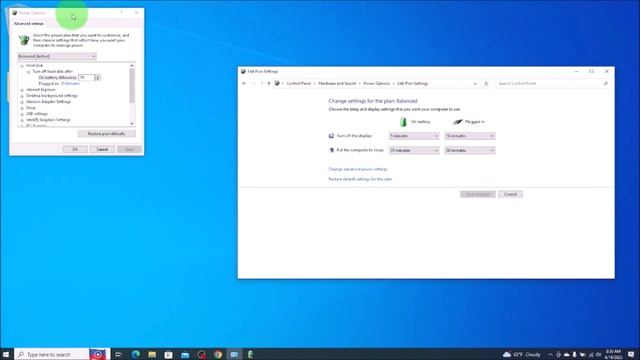Open the Mail app on the taskbar
The width and height of the screenshot is (640, 360).
[x=185, y=354]
